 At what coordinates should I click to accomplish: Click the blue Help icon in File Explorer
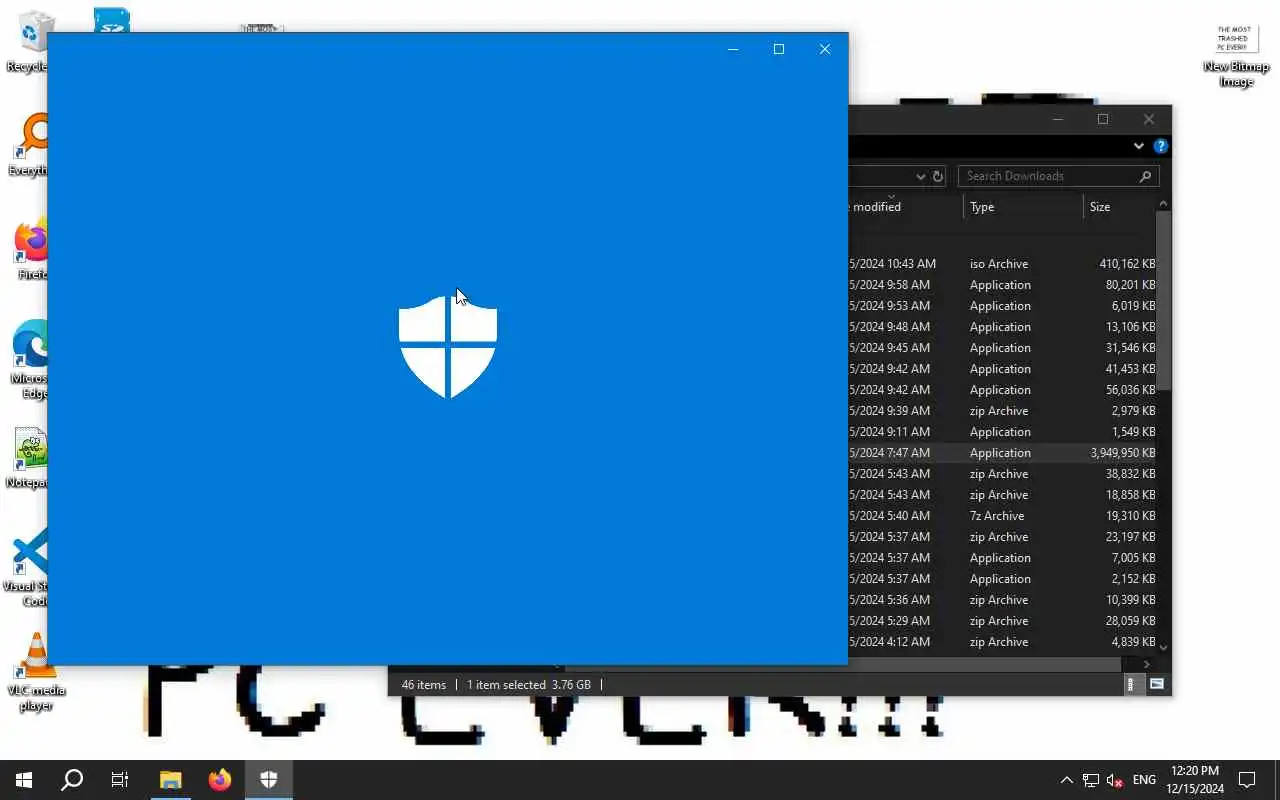[x=1160, y=146]
